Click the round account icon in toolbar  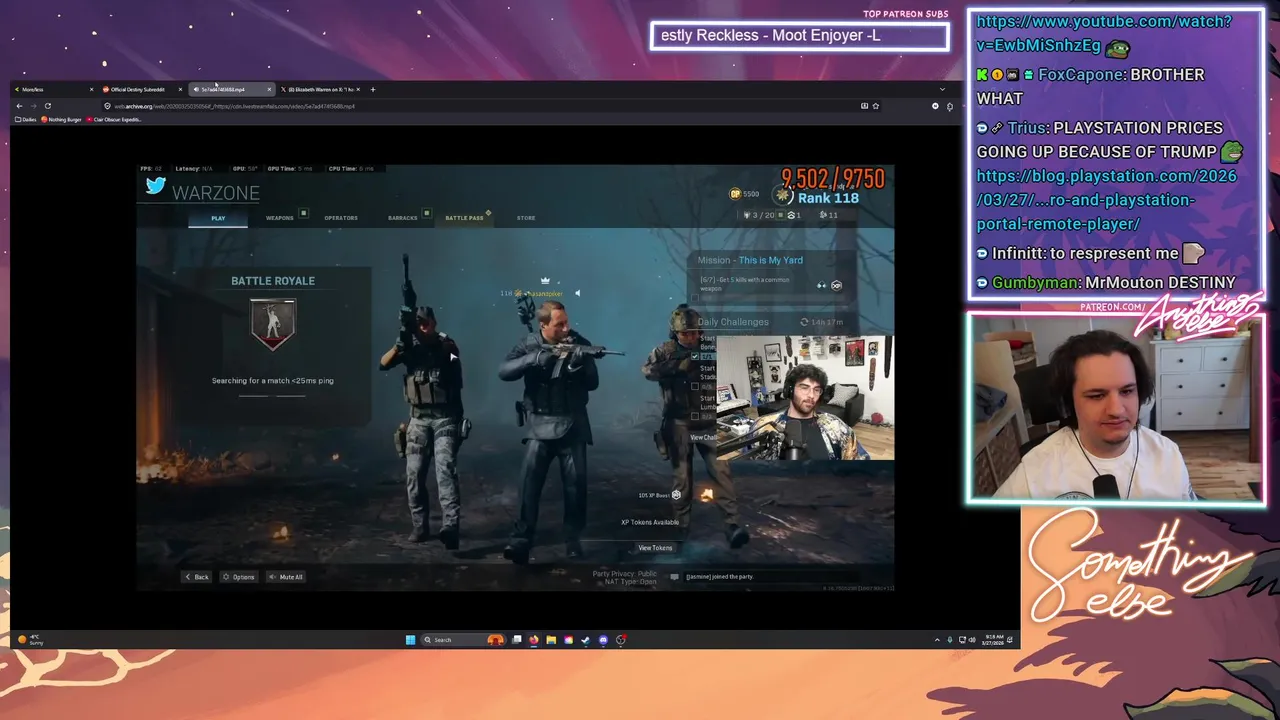pyautogui.click(x=935, y=106)
